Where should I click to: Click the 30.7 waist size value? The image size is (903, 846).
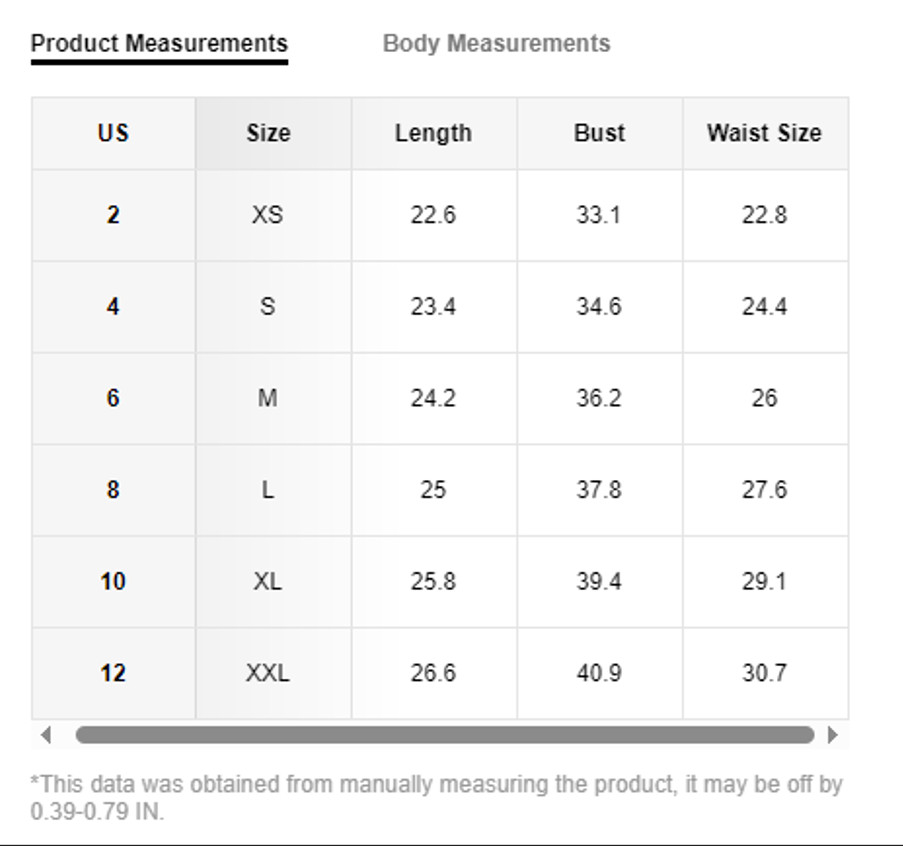coord(764,673)
